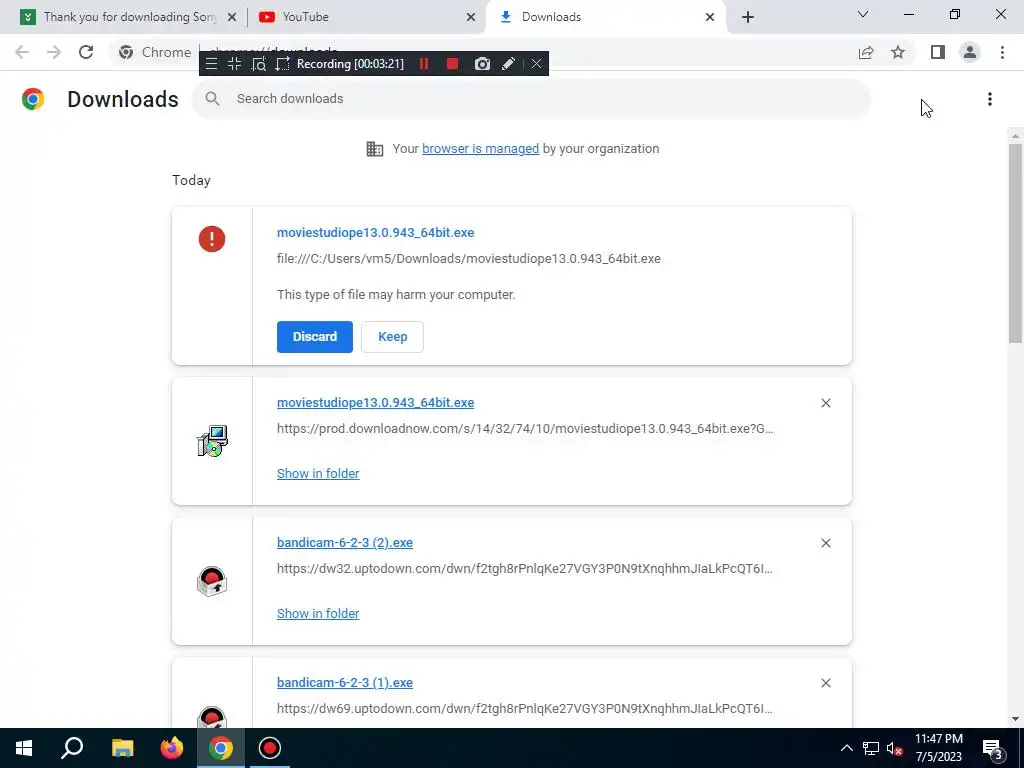Remove bandicam-6-2-3 (1).exe from list
The image size is (1024, 768).
825,683
